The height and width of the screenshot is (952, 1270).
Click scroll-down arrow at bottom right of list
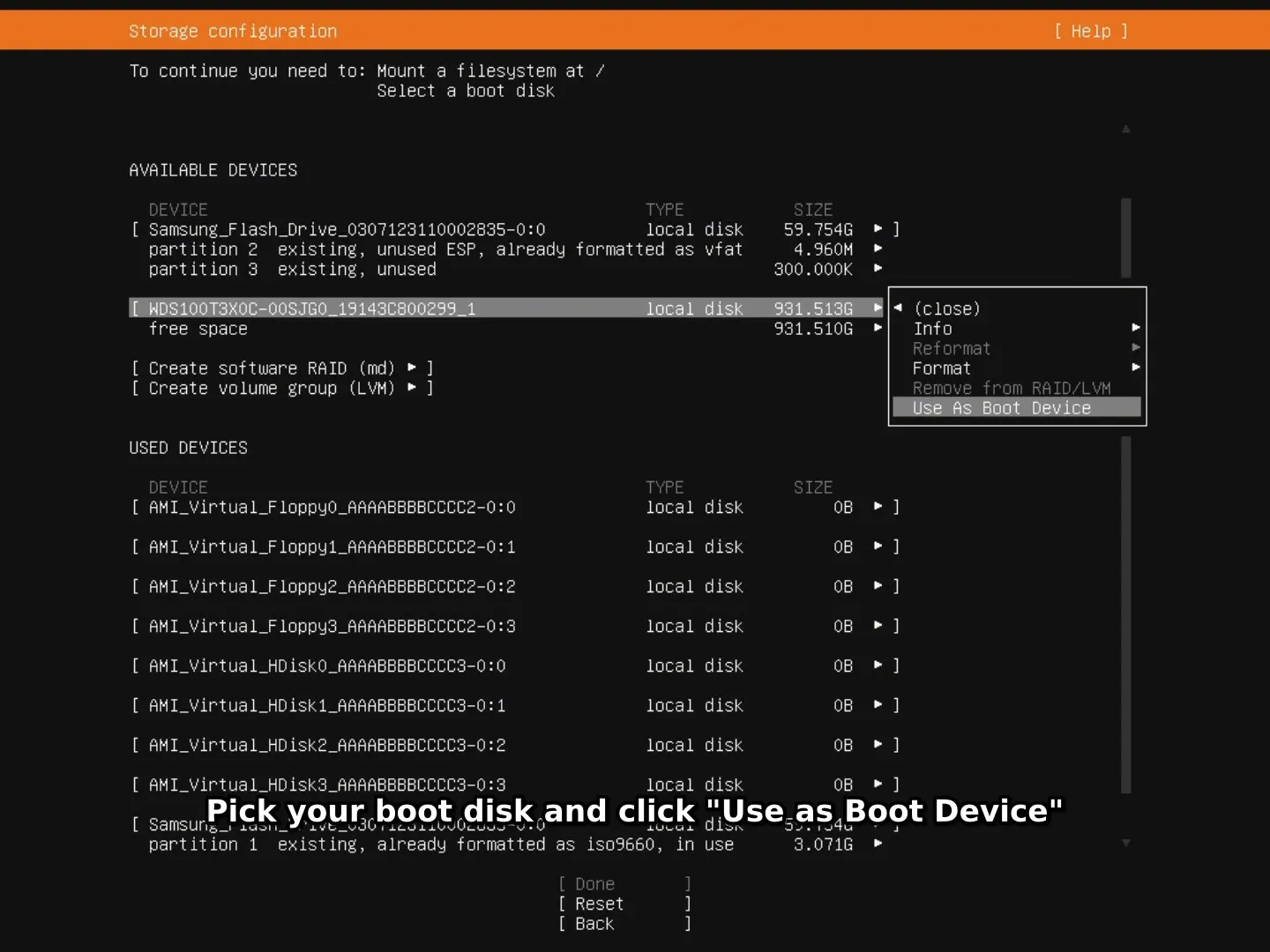point(1126,844)
